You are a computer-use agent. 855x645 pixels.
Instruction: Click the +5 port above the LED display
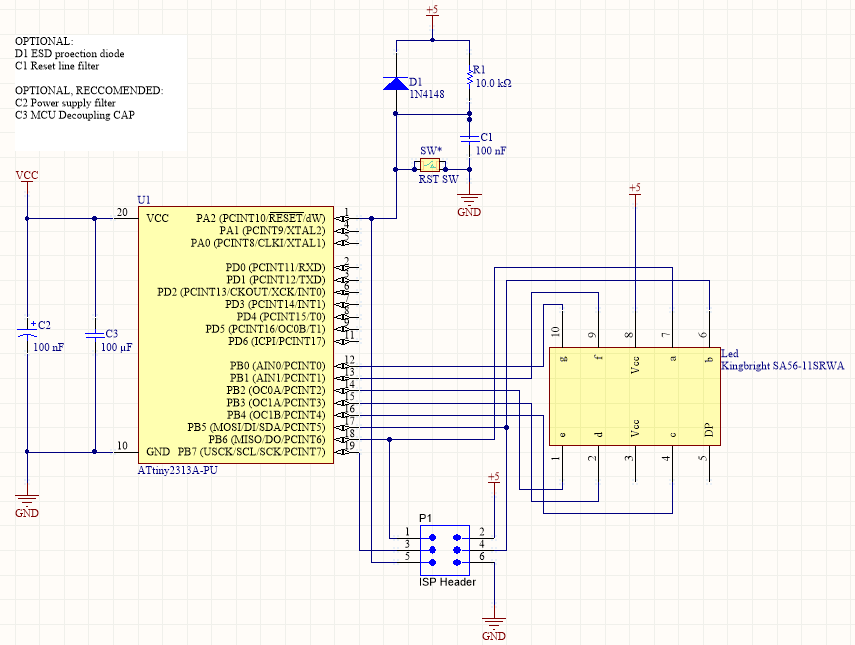(634, 193)
